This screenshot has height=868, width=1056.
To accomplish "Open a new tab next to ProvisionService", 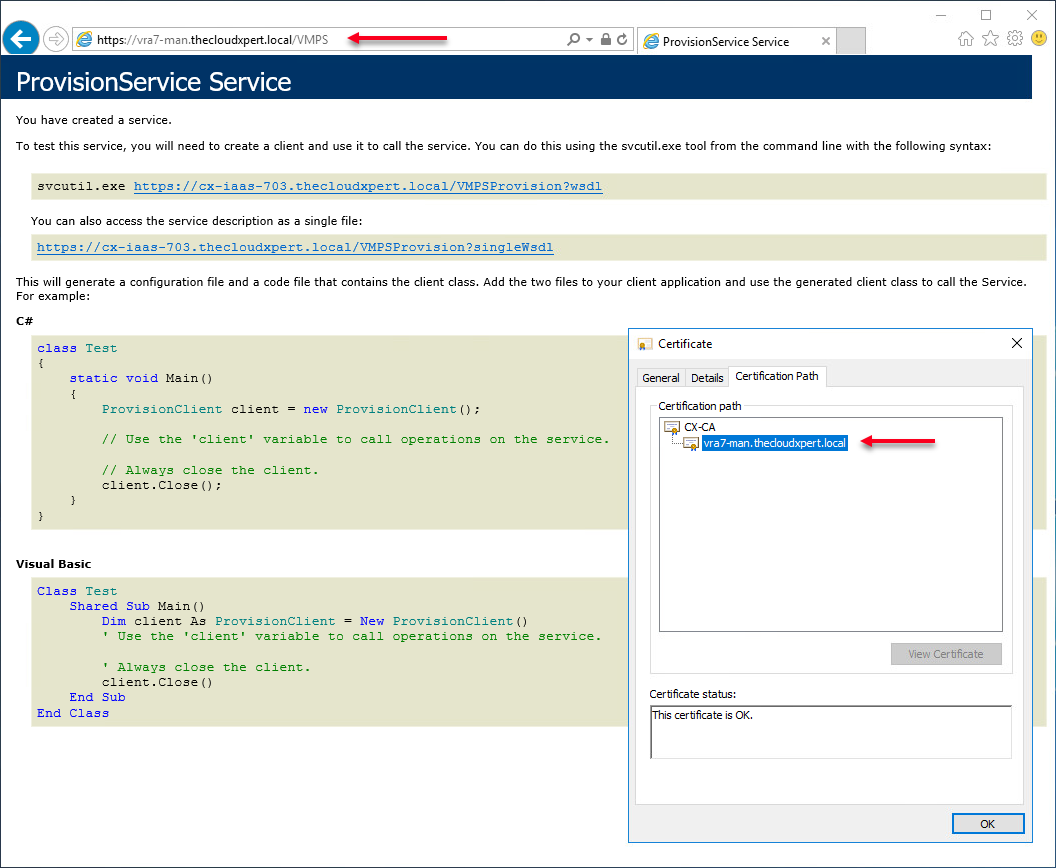I will click(850, 41).
